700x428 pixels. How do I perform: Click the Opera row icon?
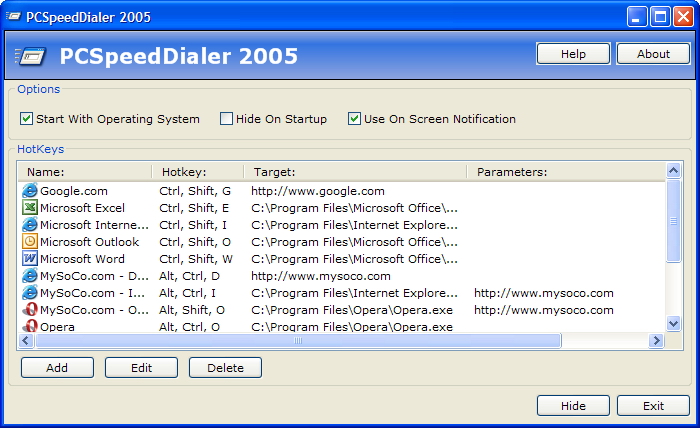point(29,326)
